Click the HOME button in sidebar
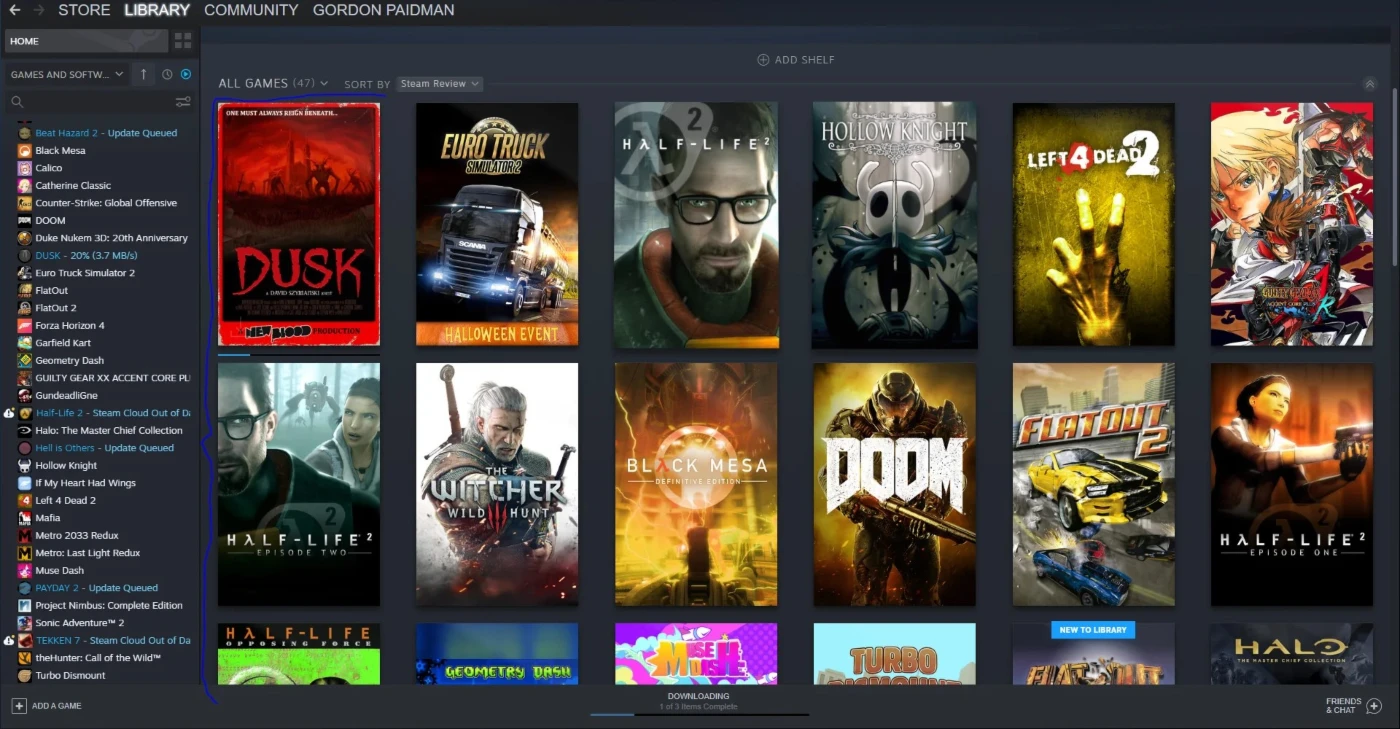Image resolution: width=1400 pixels, height=729 pixels. click(85, 41)
